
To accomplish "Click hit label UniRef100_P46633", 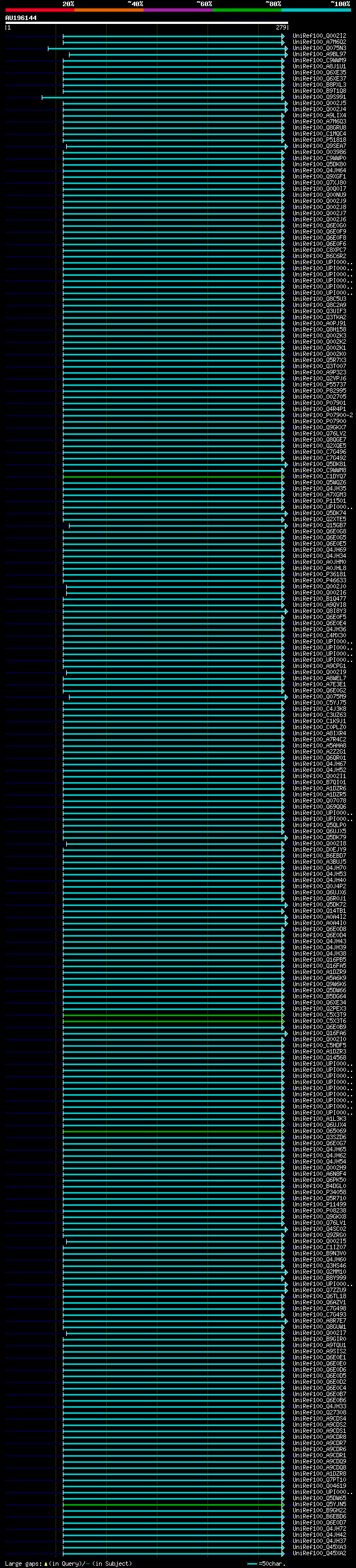I will click(319, 580).
